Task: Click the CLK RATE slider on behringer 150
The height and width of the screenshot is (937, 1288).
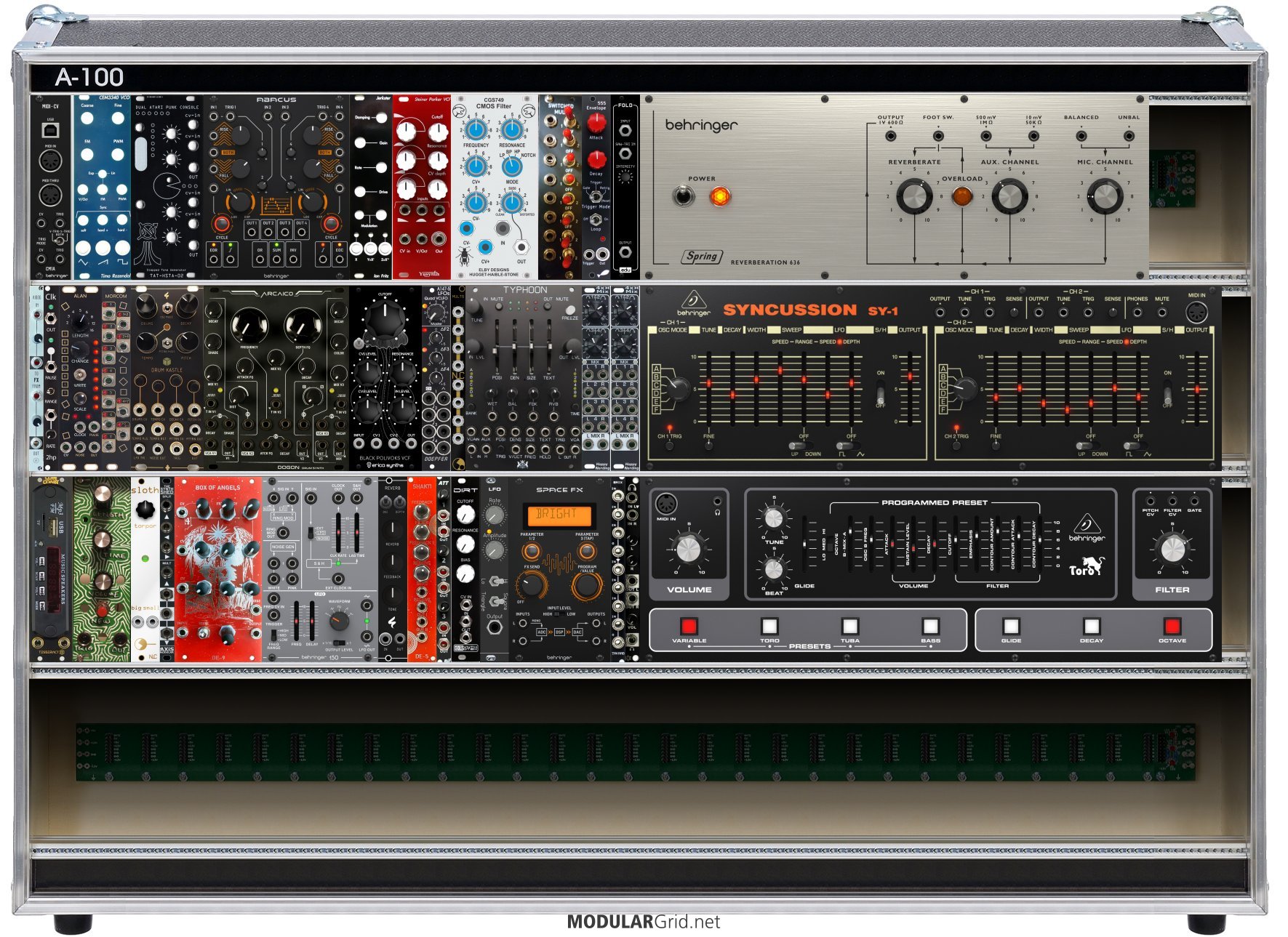Action: 338,533
